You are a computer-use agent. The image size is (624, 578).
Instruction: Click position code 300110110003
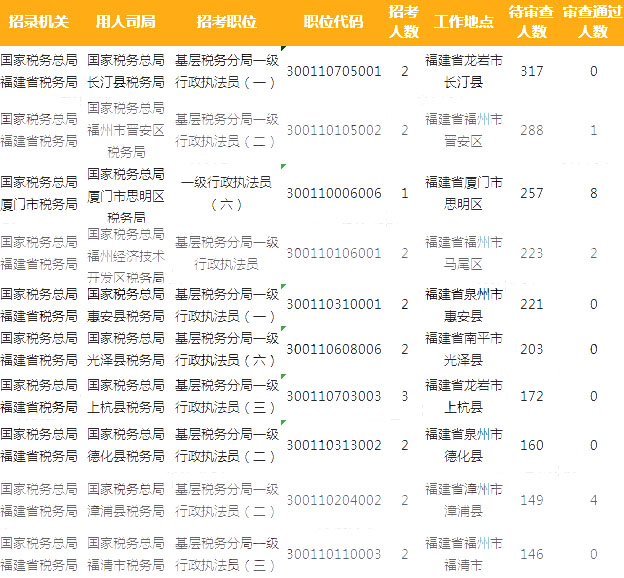click(333, 554)
